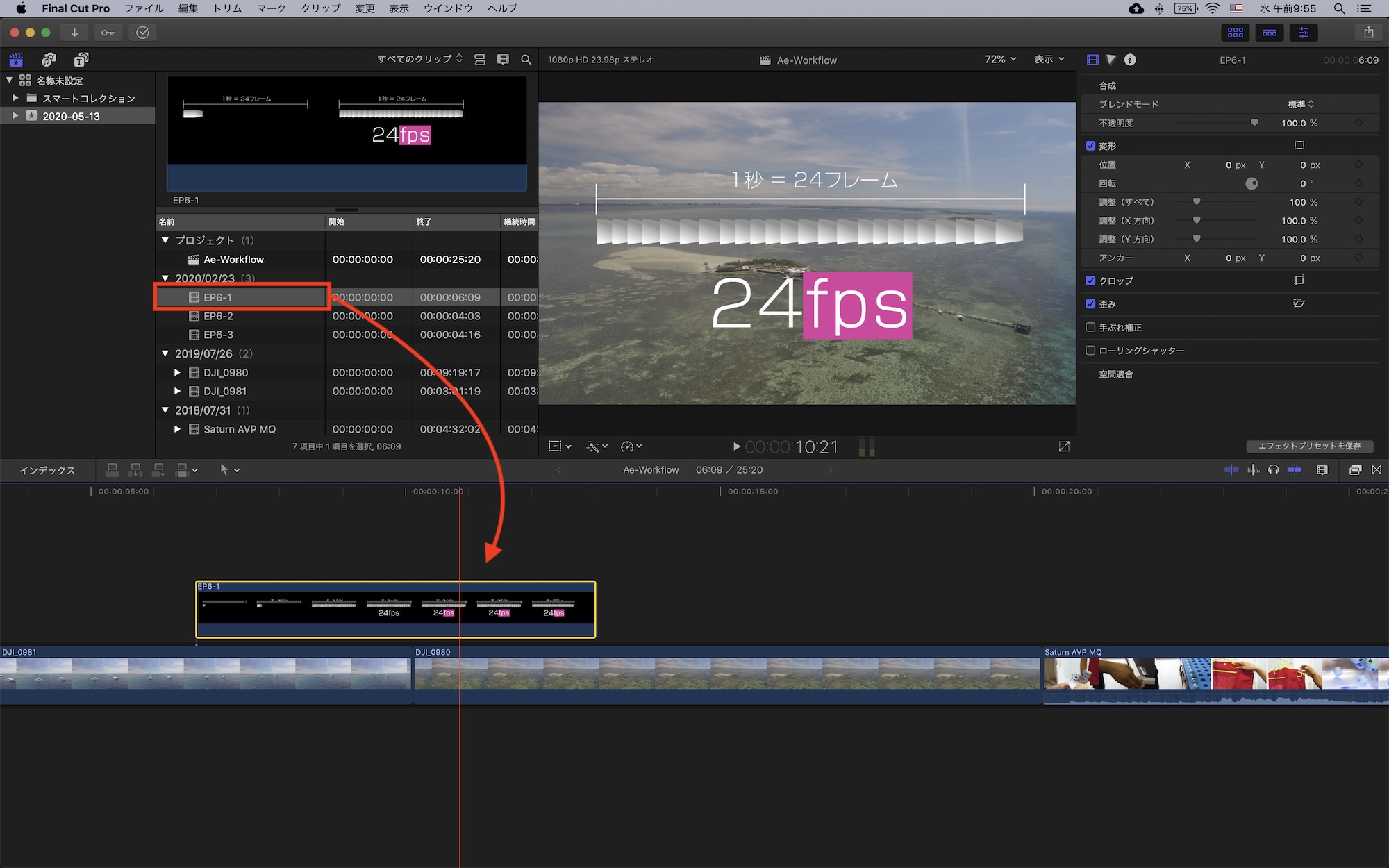Open the share export icon

pyautogui.click(x=1368, y=33)
